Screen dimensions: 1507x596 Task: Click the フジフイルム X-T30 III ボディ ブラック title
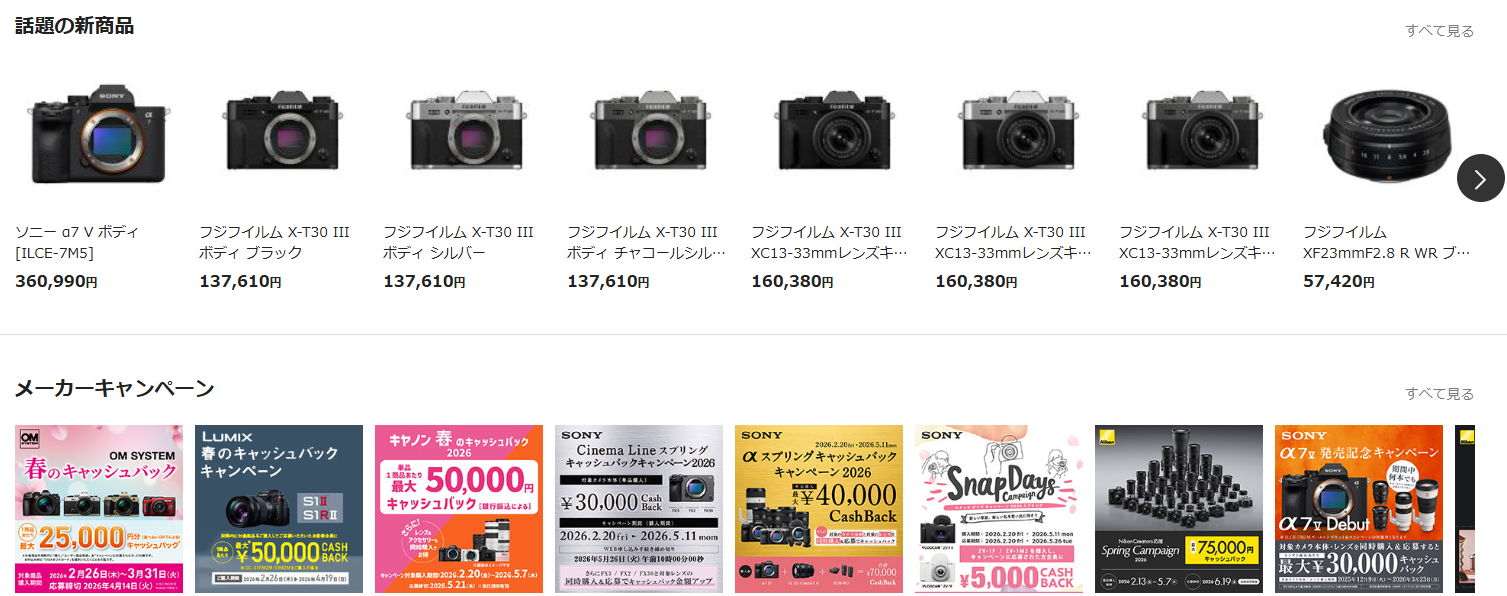[274, 242]
